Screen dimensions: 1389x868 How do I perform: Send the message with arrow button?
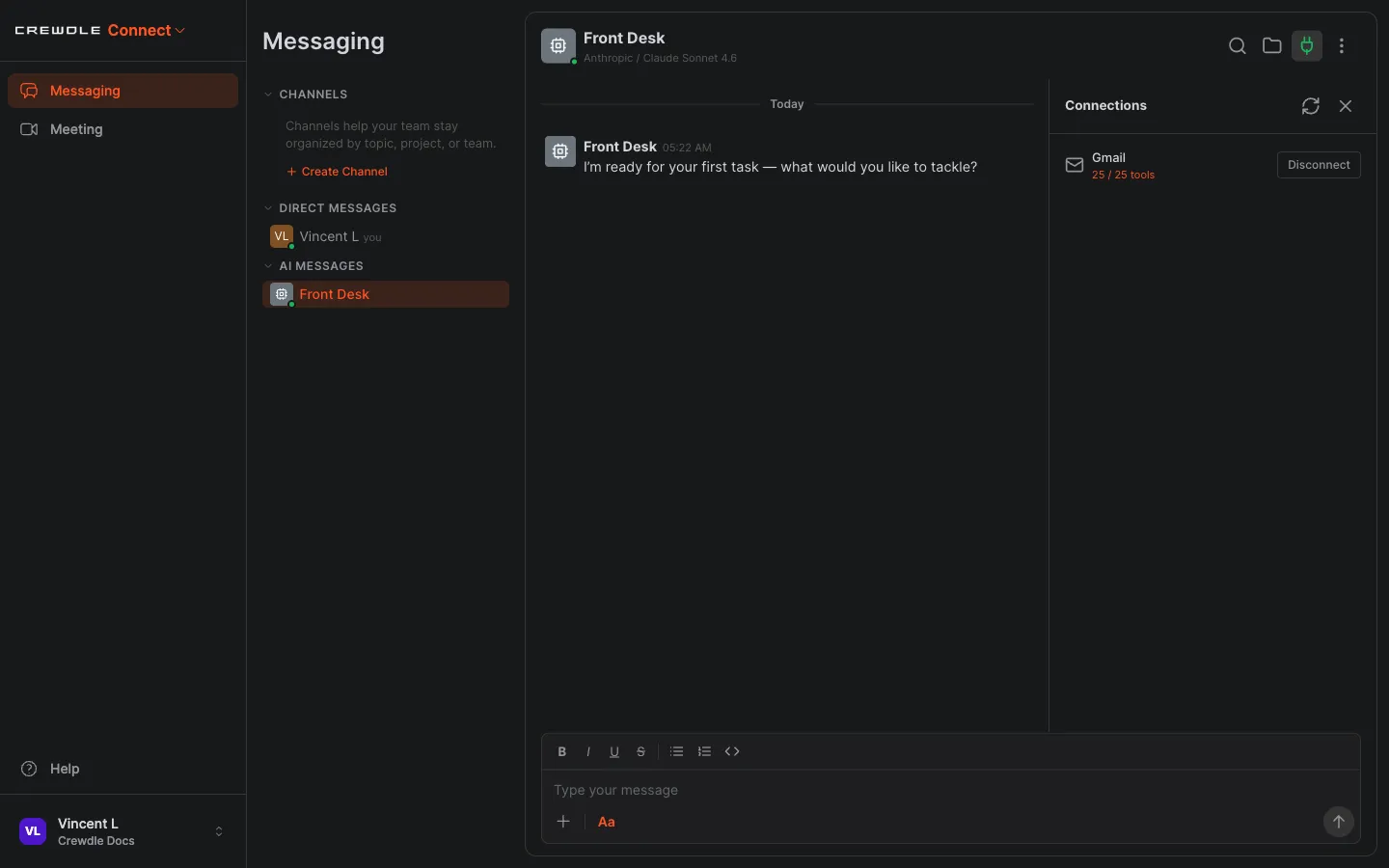tap(1338, 822)
